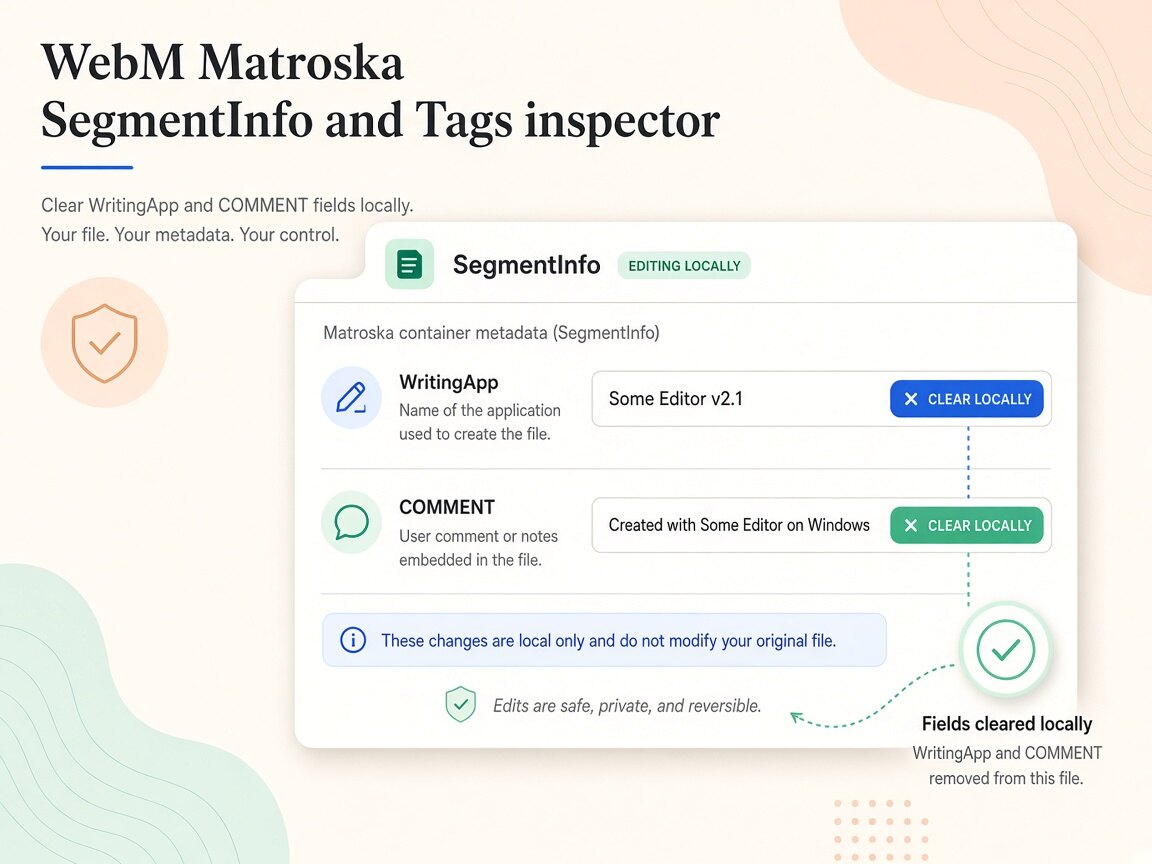Click the COMMENT speech bubble icon

click(351, 522)
